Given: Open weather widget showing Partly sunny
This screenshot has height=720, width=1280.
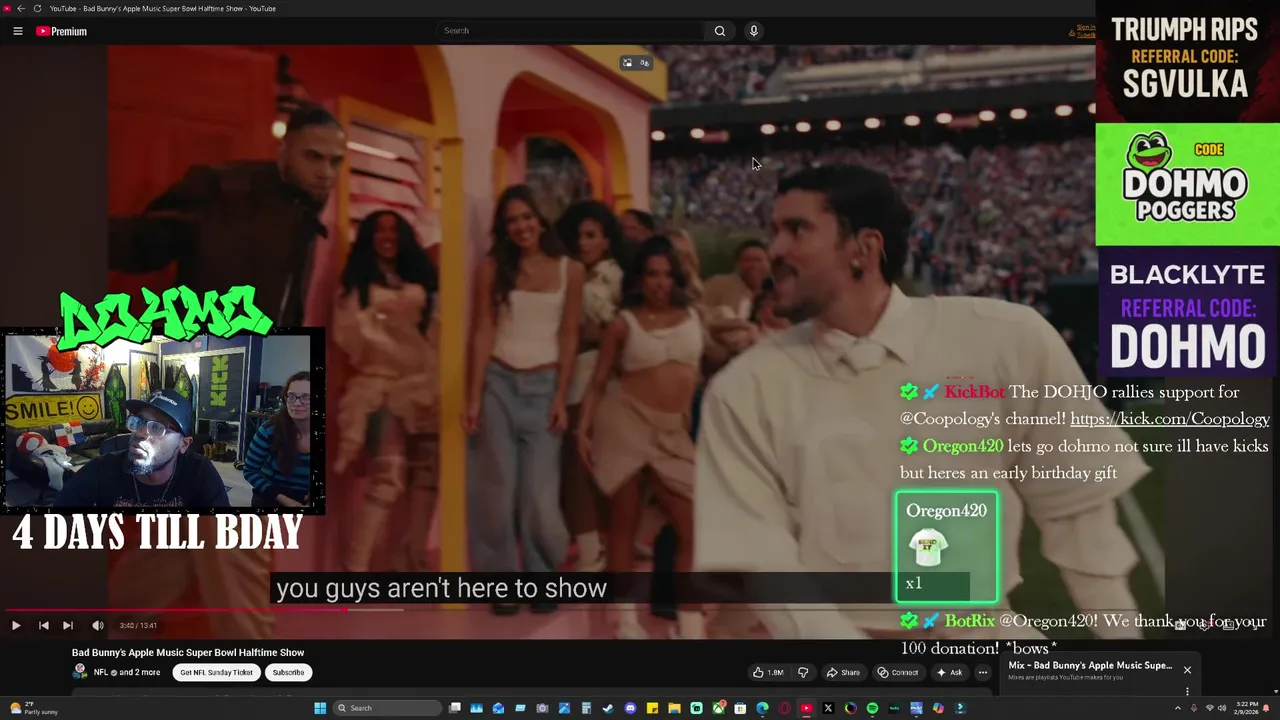Looking at the screenshot, I should click(34, 708).
